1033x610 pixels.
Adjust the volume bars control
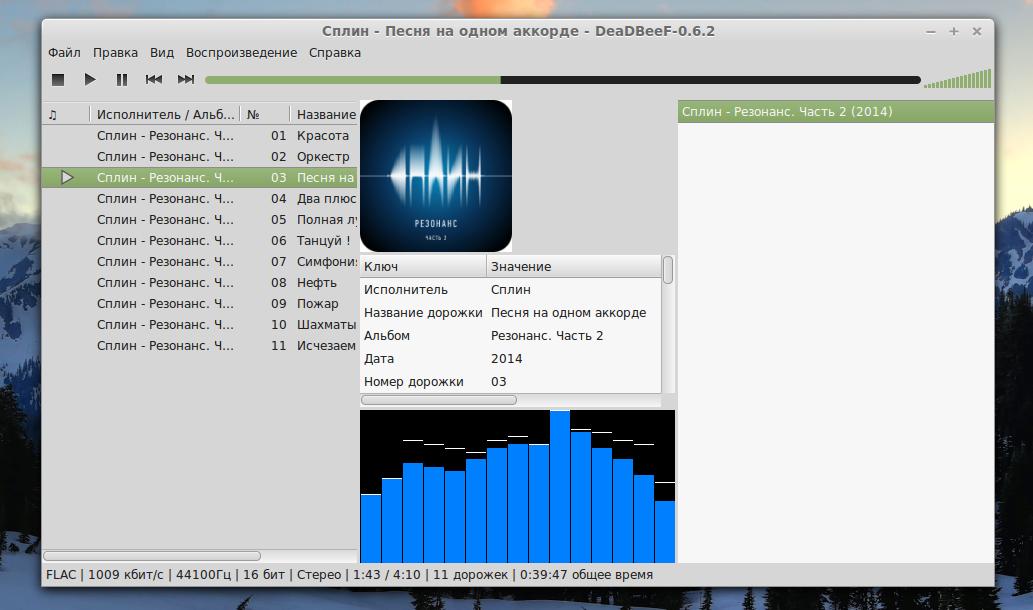(x=957, y=79)
